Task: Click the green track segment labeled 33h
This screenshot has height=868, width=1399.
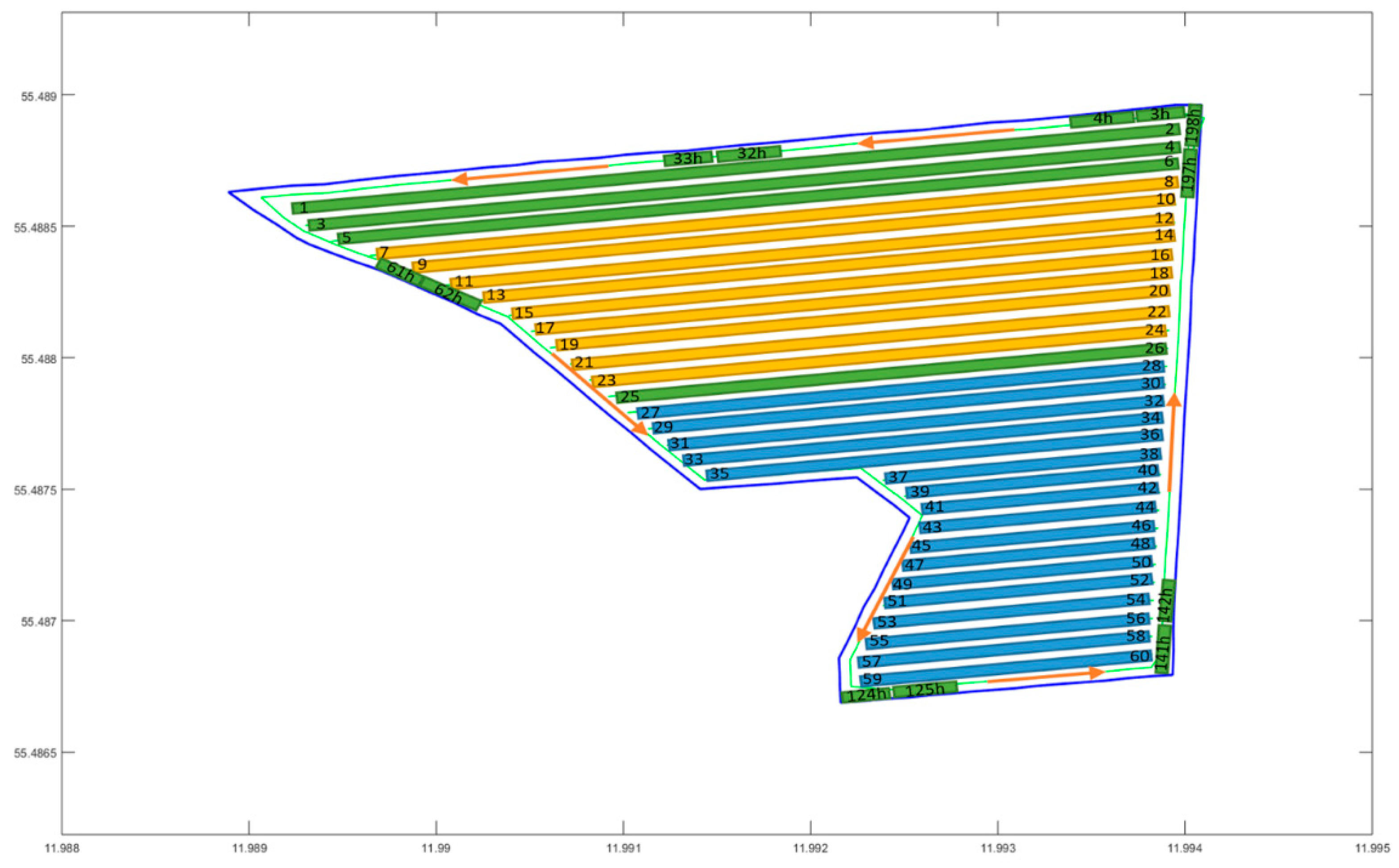Action: click(687, 158)
